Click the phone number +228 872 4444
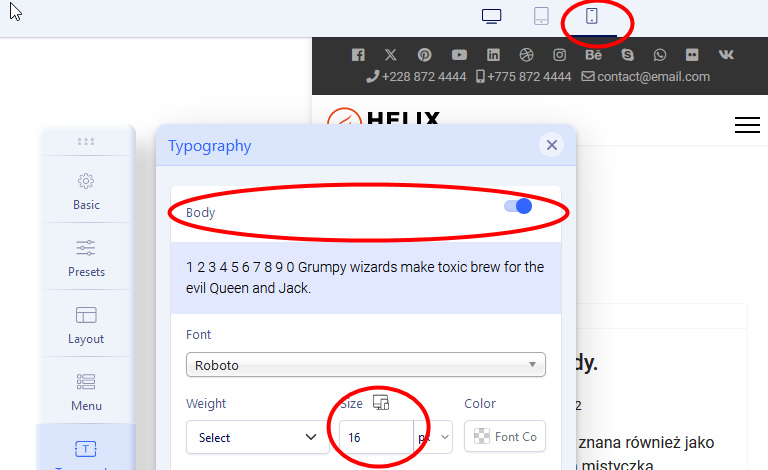The width and height of the screenshot is (768, 470). click(416, 76)
